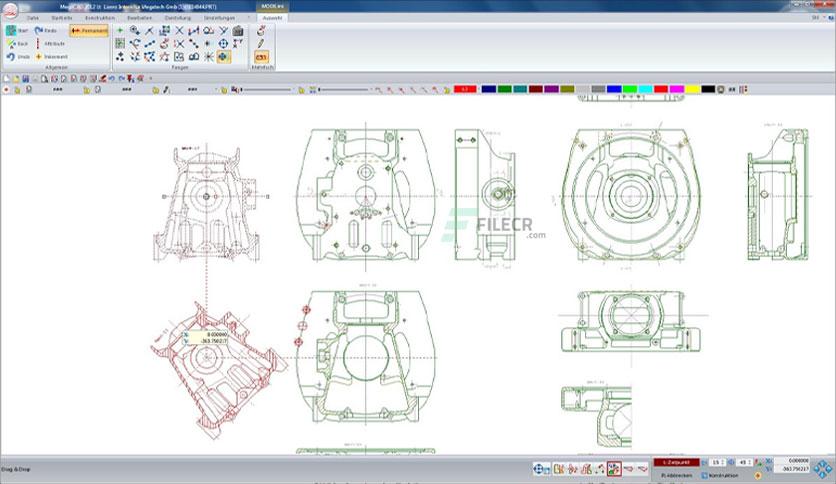
Task: Click the pencil icon above Handbuch
Action: tap(261, 44)
